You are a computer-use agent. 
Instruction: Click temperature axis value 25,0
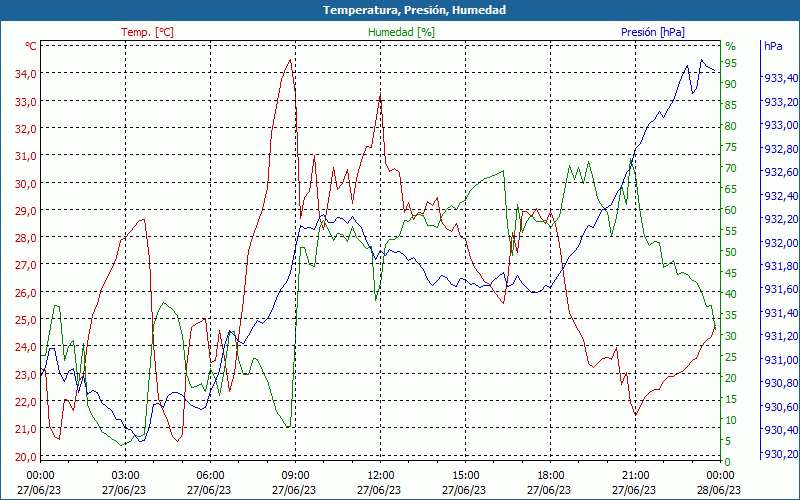[26, 320]
